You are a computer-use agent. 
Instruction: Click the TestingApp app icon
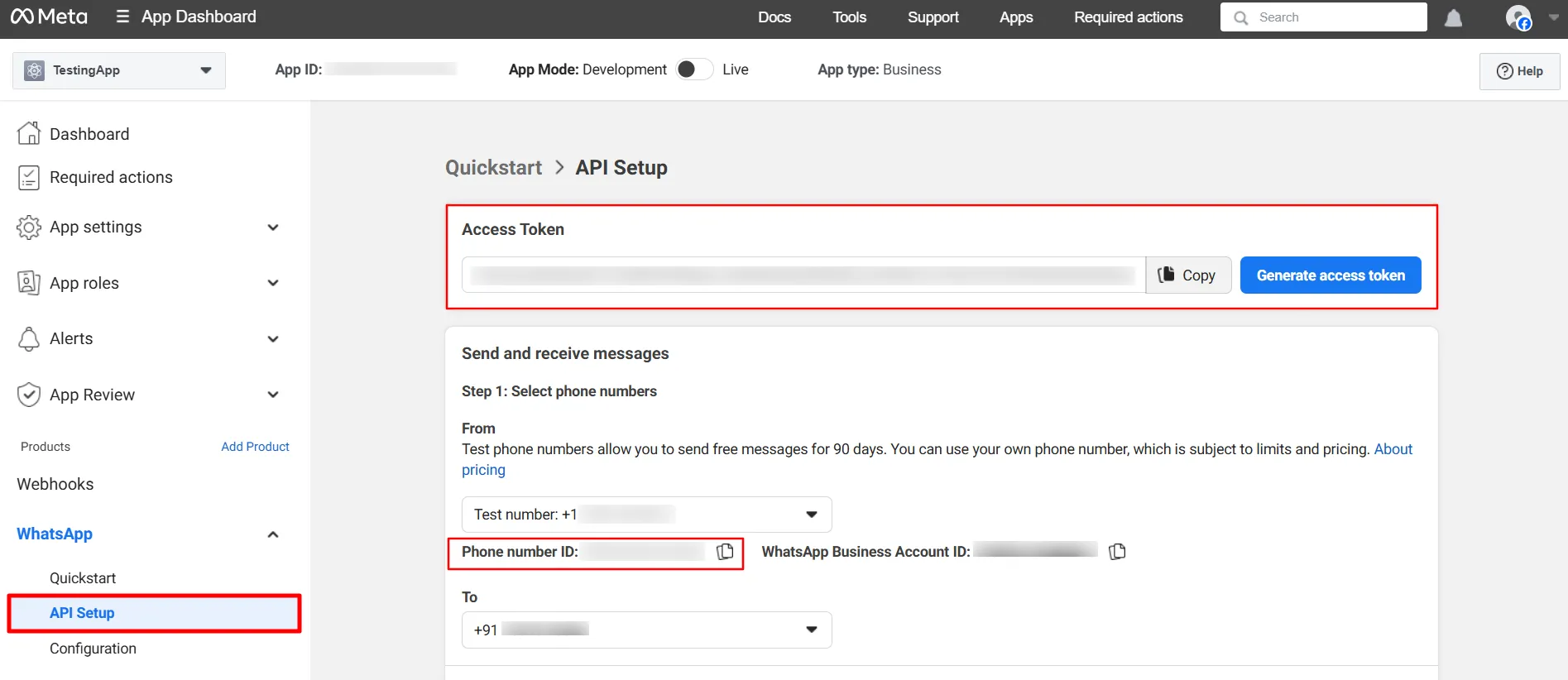pyautogui.click(x=34, y=70)
